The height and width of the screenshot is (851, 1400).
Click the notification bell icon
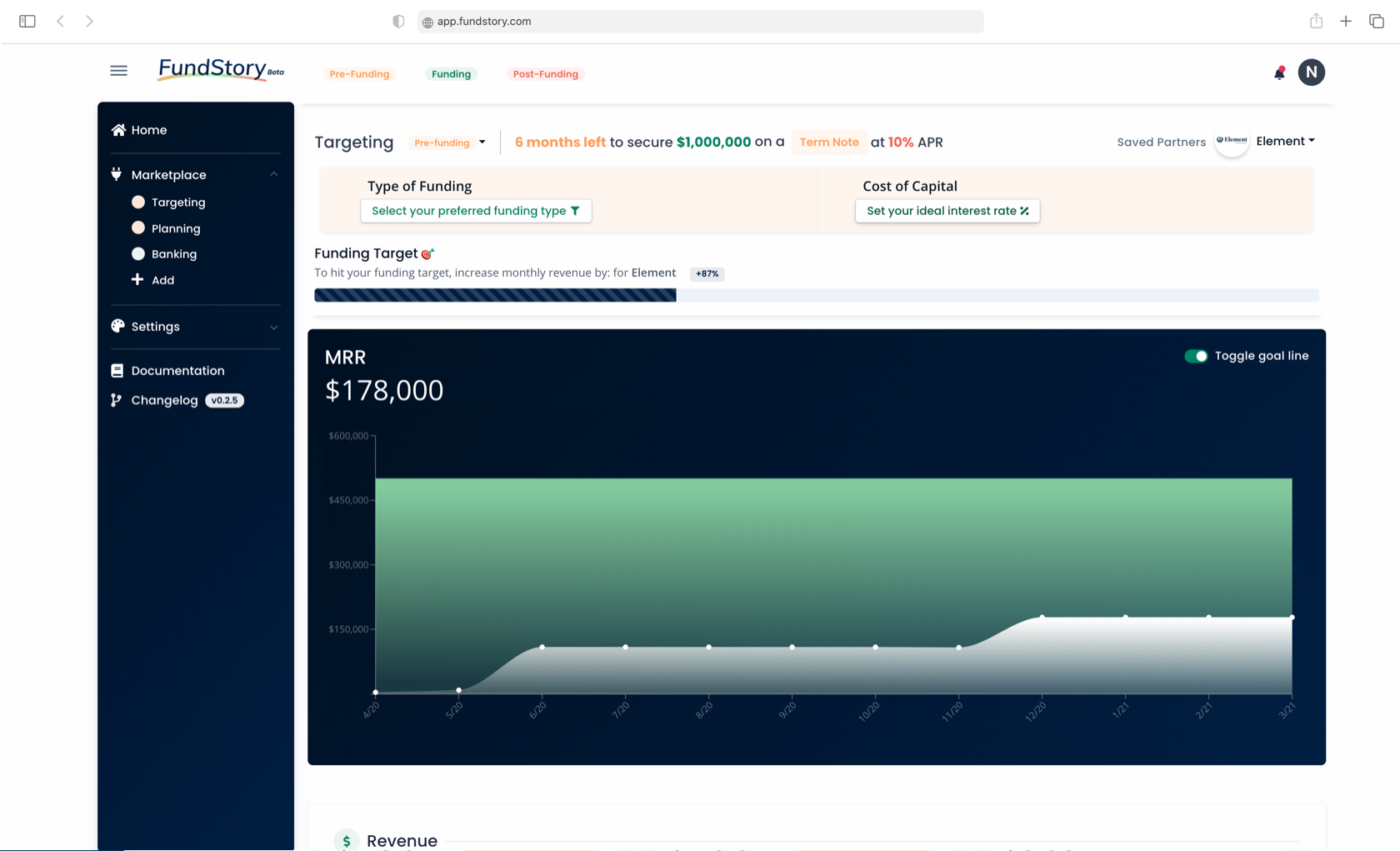pos(1279,73)
